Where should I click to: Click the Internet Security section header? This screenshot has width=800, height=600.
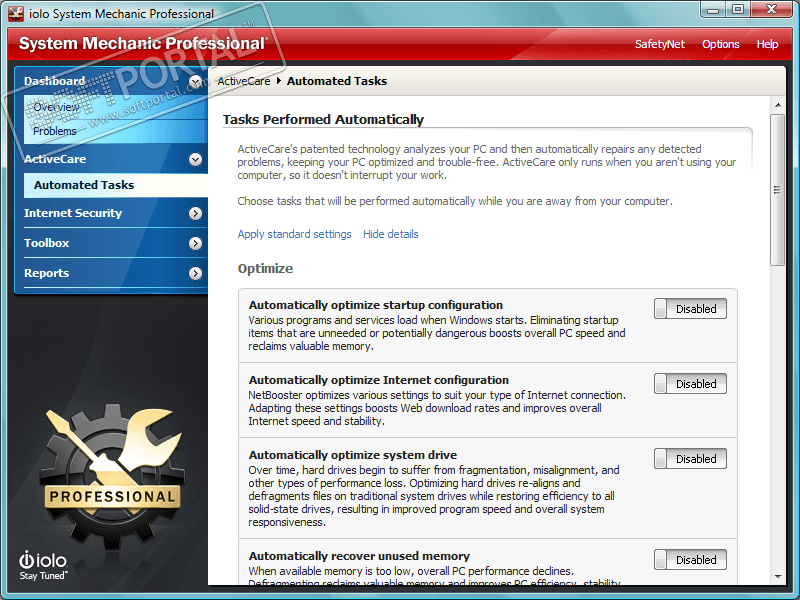tap(113, 213)
